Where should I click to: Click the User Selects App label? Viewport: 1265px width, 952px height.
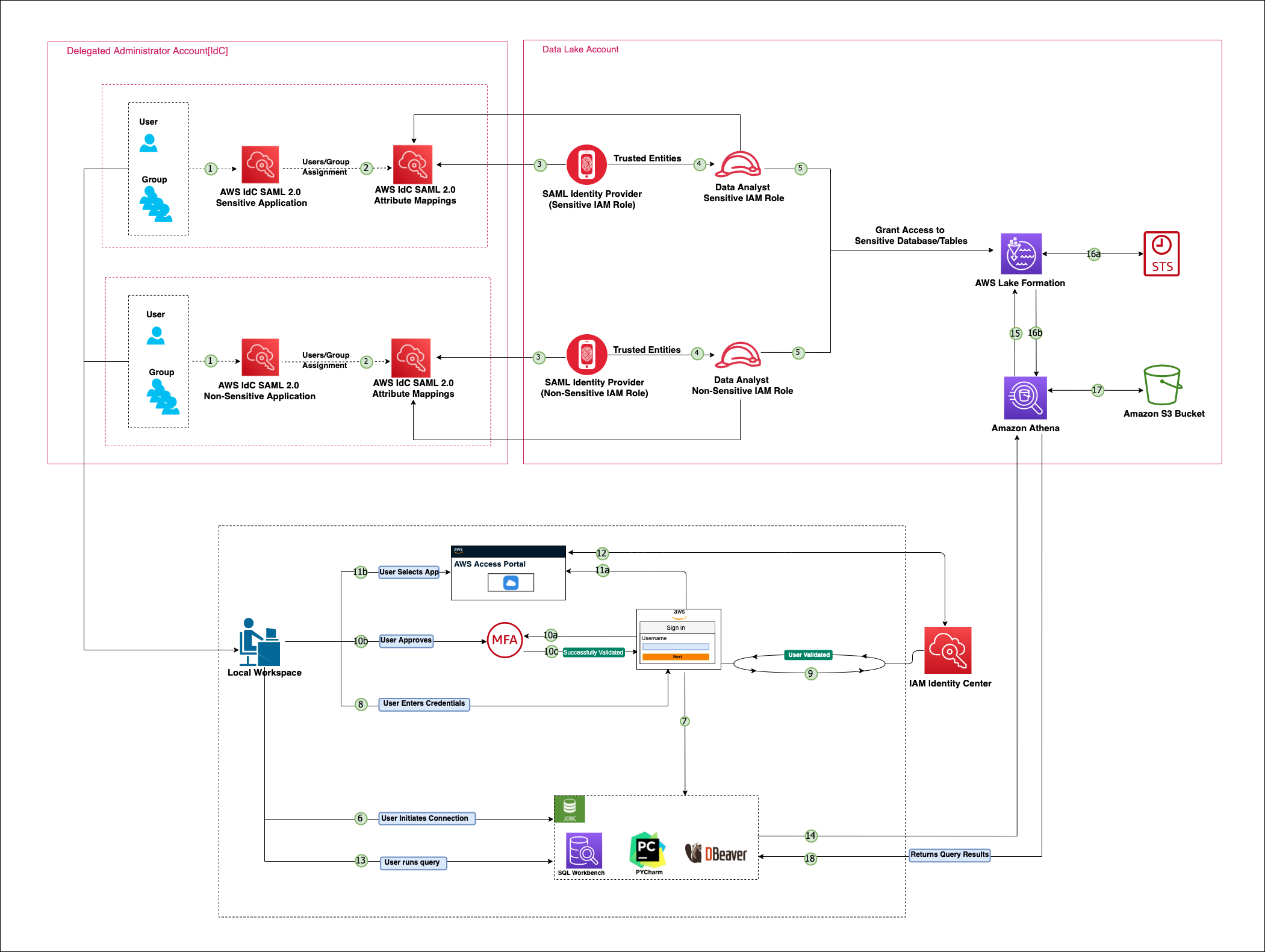click(x=409, y=572)
